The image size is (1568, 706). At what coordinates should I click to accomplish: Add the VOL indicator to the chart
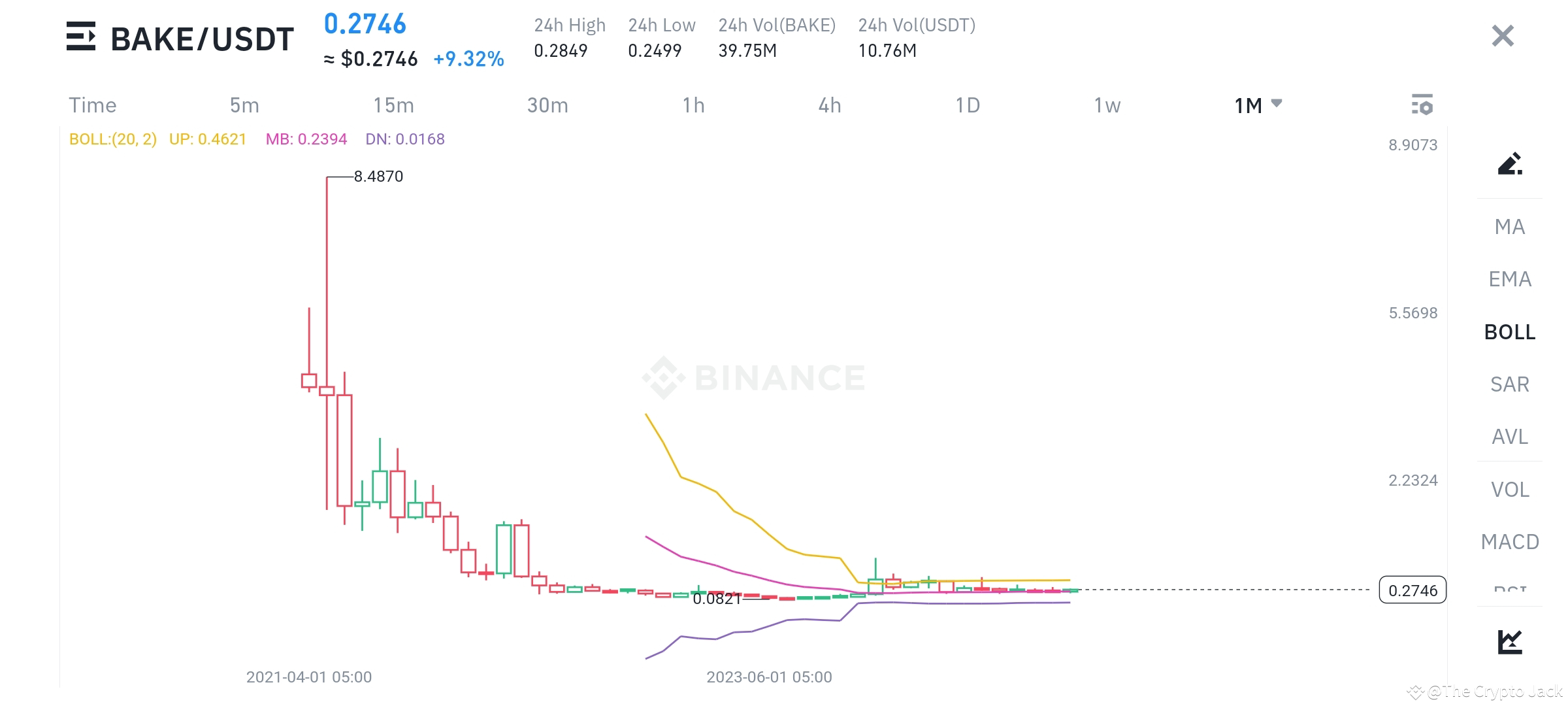click(x=1510, y=490)
